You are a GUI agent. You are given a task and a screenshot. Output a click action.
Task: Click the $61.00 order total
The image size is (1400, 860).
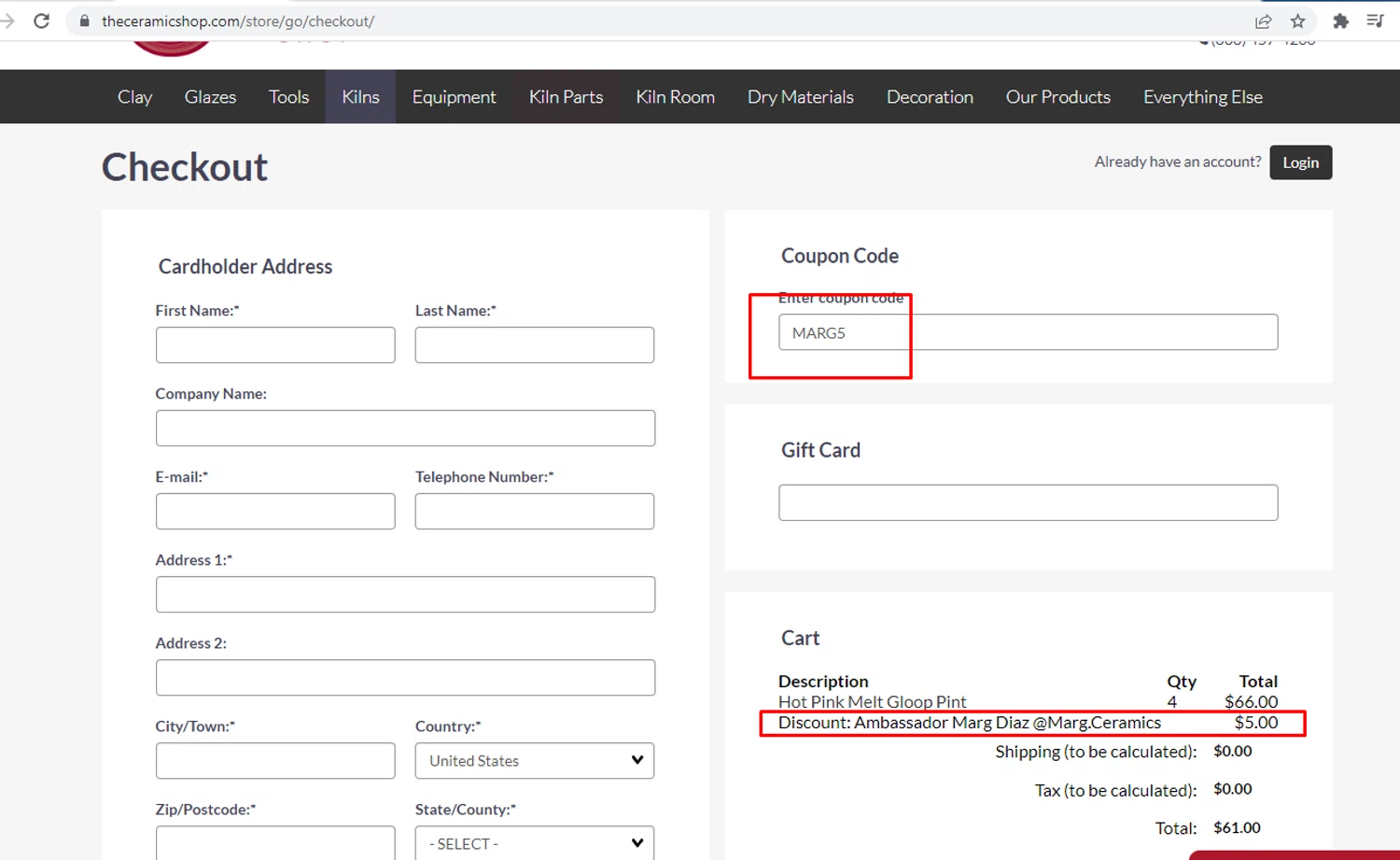point(1237,827)
